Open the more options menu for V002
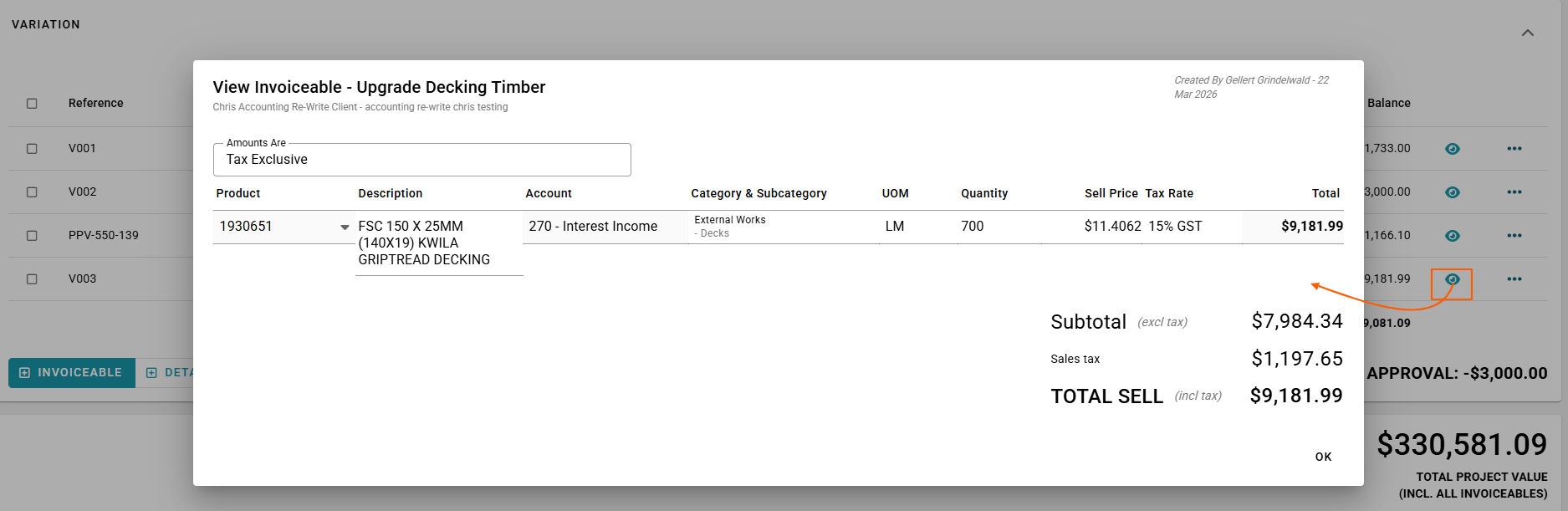Viewport: 1568px width, 511px height. point(1514,192)
